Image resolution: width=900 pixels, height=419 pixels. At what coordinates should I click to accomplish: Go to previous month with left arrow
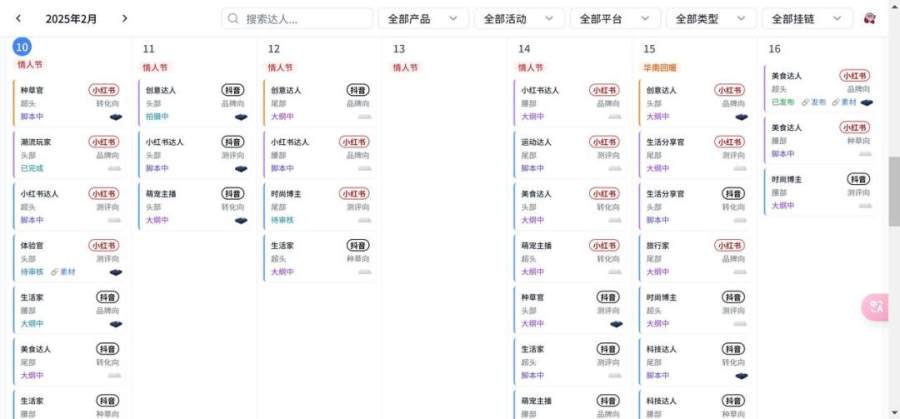pyautogui.click(x=18, y=18)
